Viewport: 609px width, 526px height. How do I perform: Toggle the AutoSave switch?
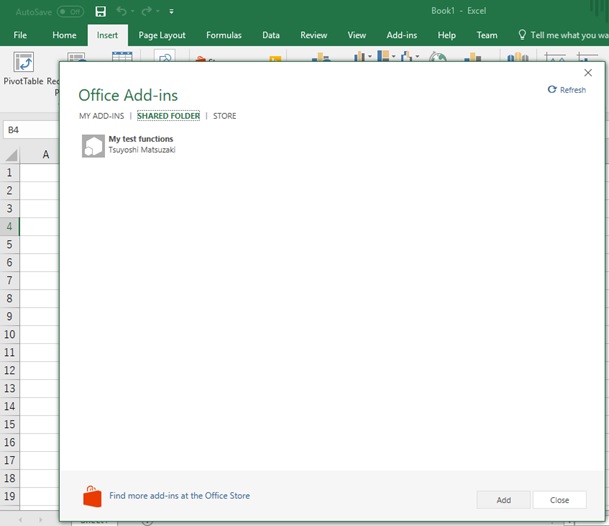pyautogui.click(x=70, y=12)
